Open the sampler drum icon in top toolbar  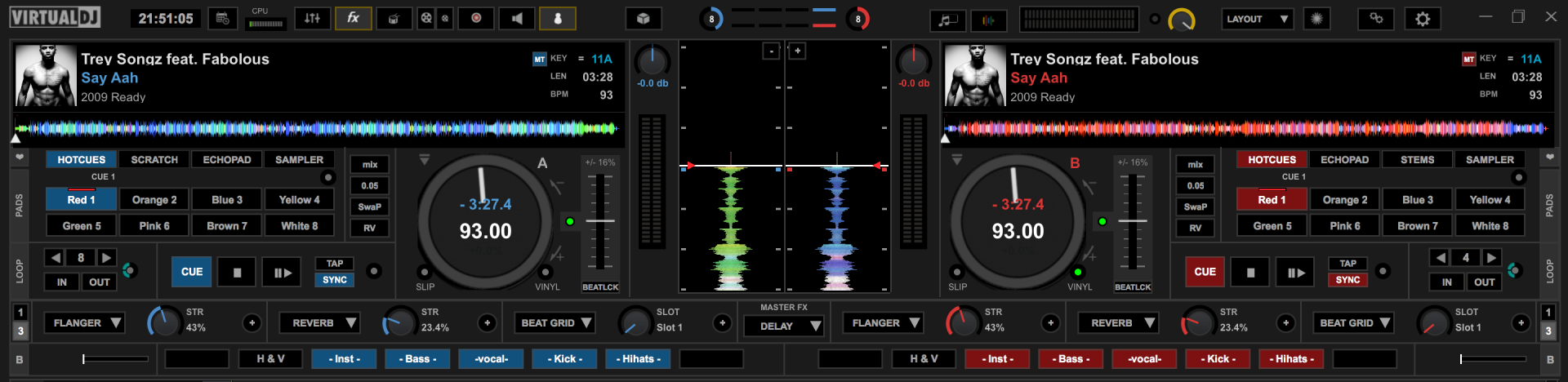pos(394,18)
